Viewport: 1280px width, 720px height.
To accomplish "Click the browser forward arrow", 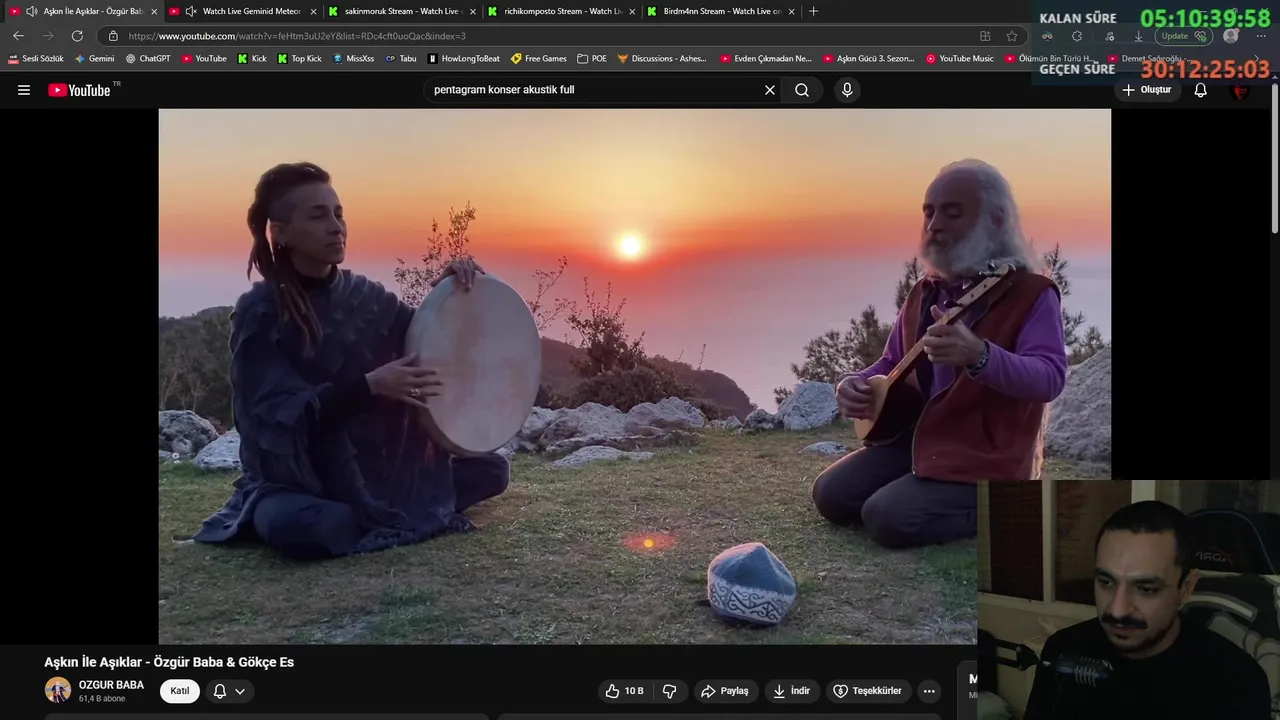I will [x=47, y=36].
